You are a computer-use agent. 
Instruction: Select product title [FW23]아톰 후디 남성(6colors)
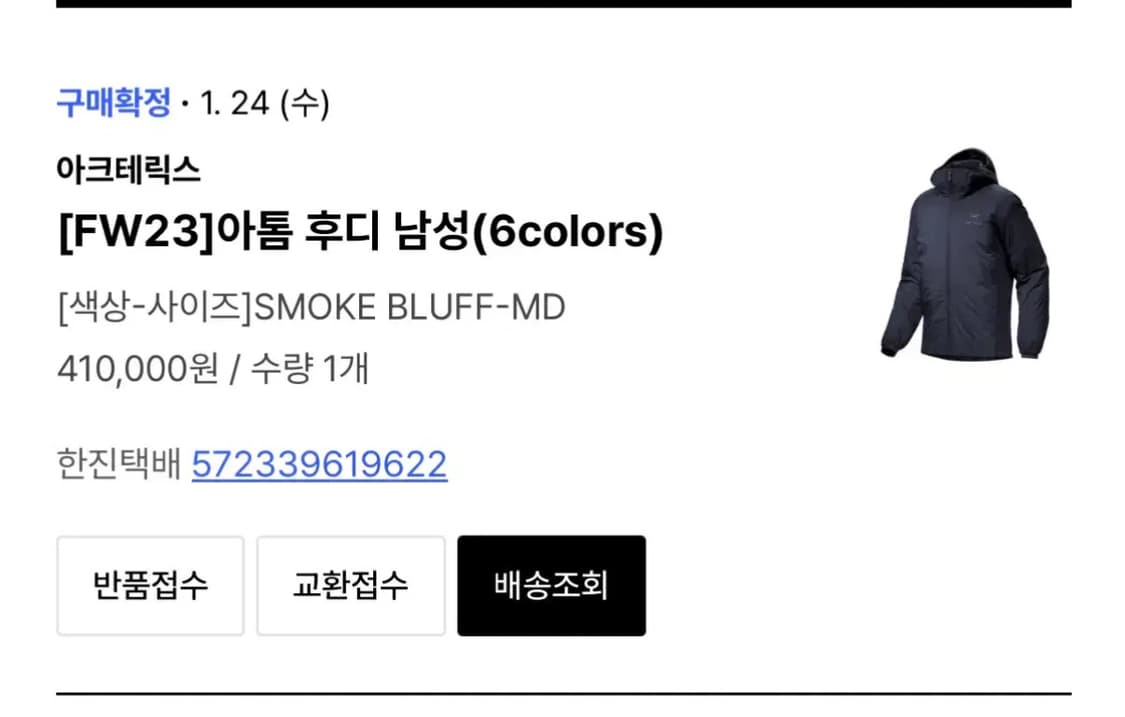click(362, 231)
